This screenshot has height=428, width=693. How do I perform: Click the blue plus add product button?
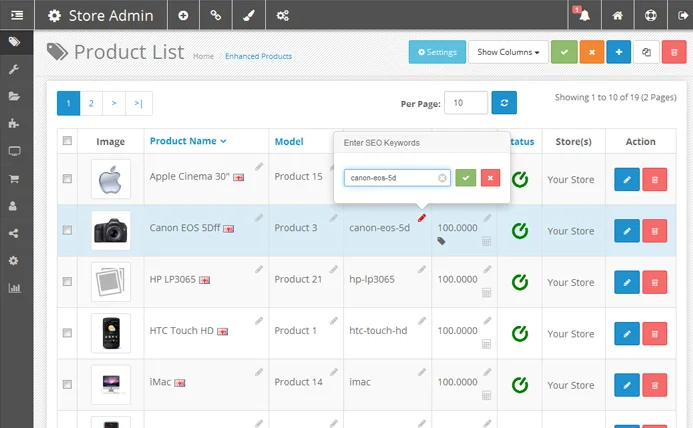619,52
